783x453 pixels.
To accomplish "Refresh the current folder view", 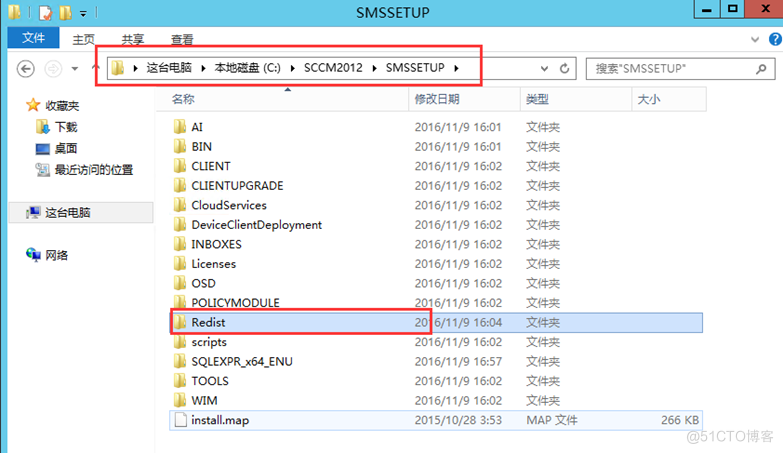I will click(564, 68).
